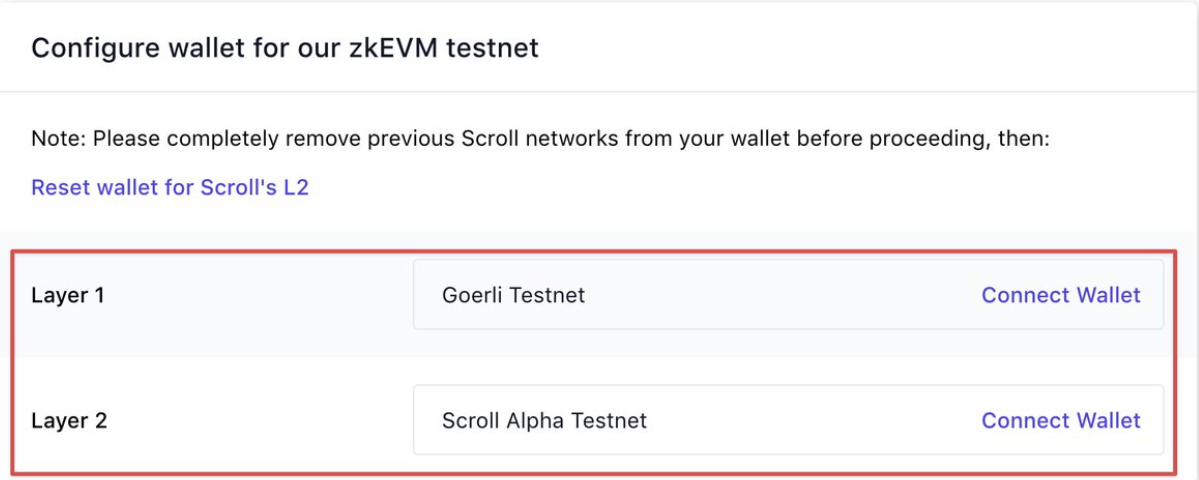Open the Reset wallet for Scroll's L2 link

pos(170,187)
